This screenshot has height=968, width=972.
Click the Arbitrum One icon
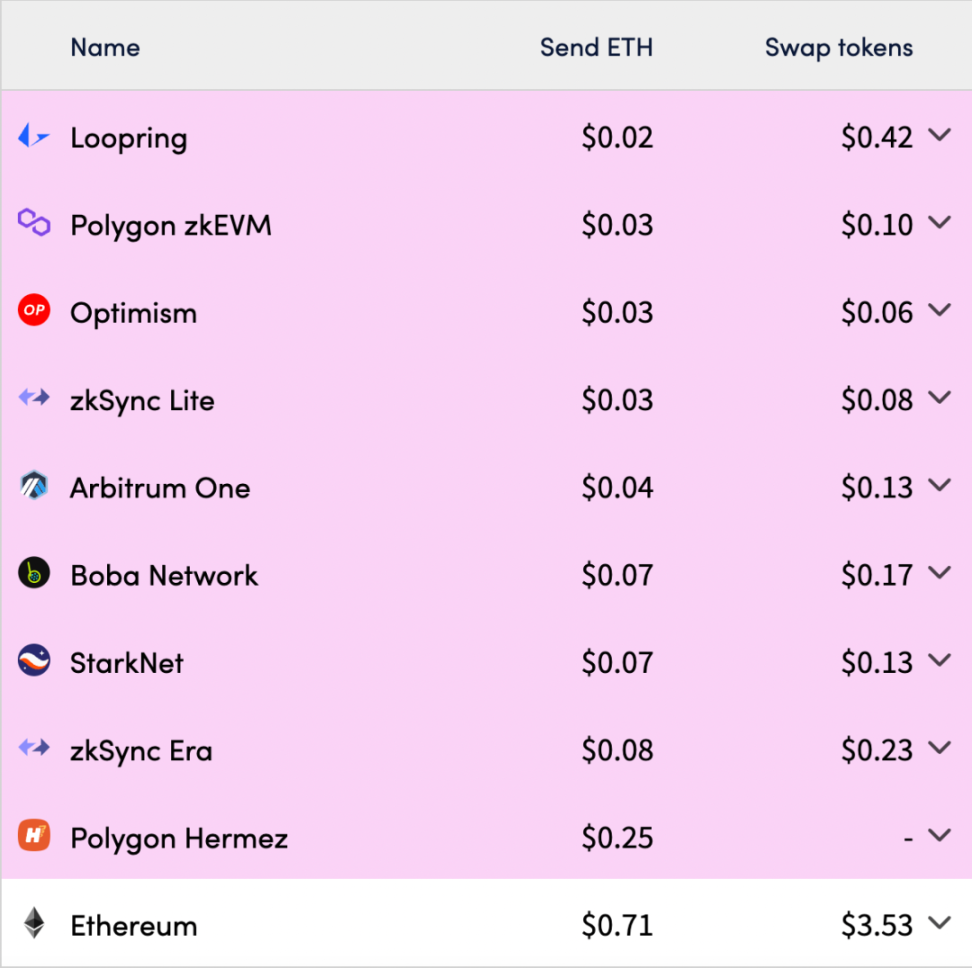click(x=33, y=485)
